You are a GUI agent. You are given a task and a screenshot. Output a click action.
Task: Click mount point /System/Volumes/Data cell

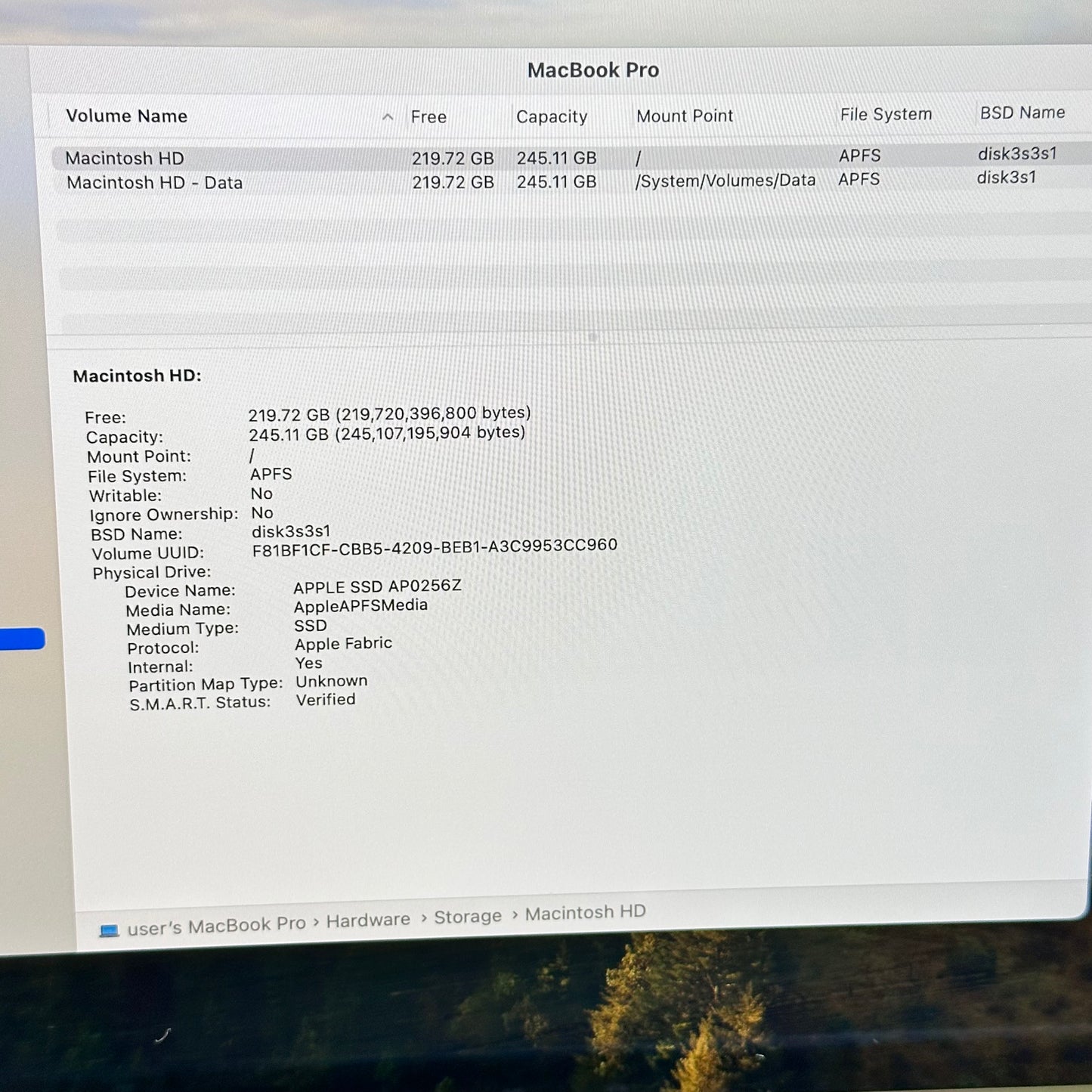tap(725, 181)
